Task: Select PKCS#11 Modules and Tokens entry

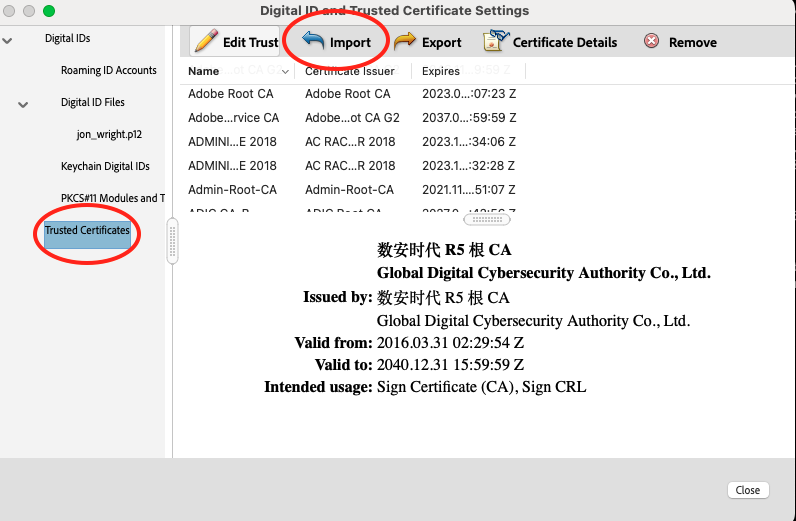Action: [113, 198]
